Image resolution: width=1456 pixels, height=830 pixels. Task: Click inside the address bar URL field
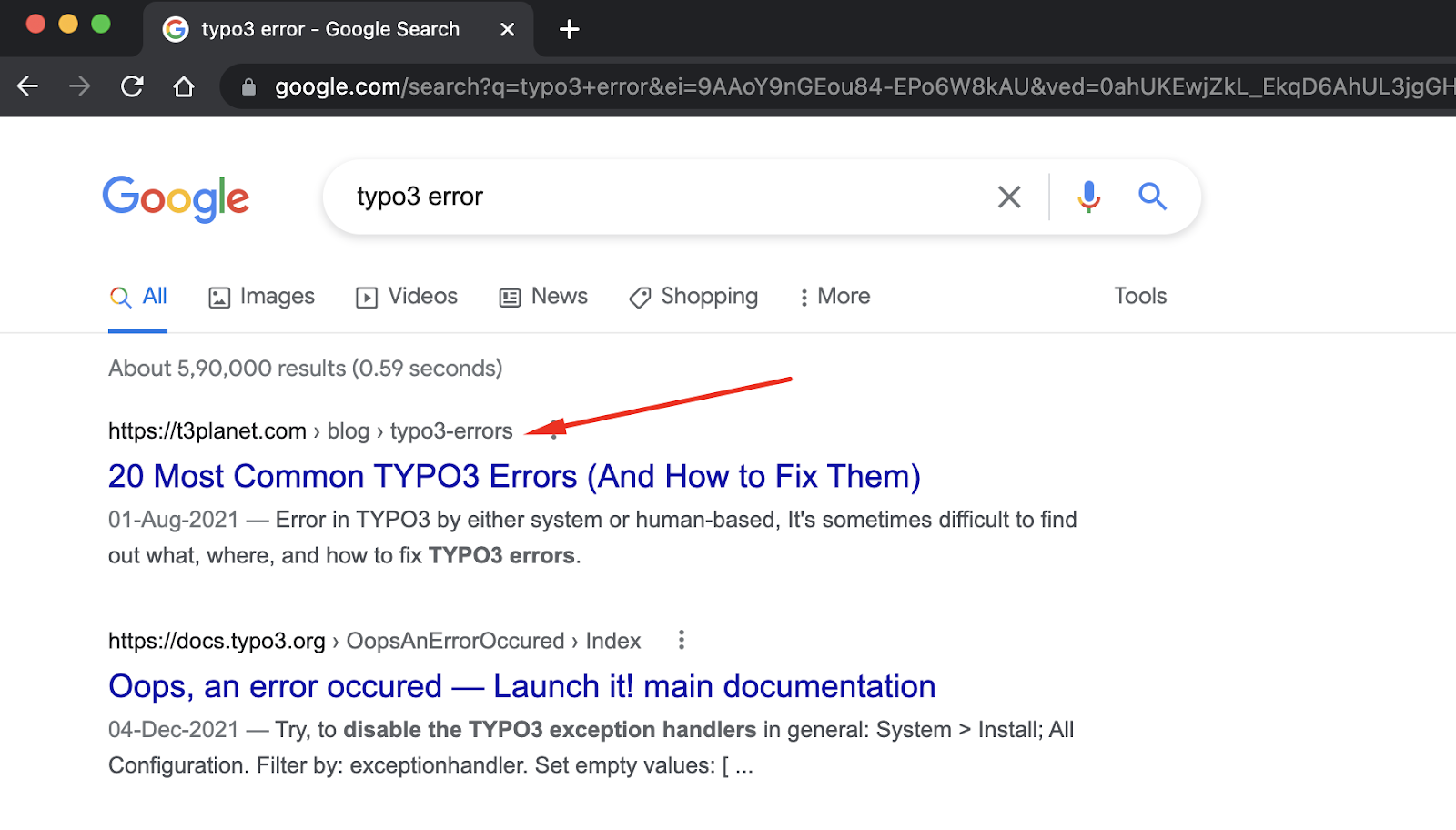click(x=637, y=86)
